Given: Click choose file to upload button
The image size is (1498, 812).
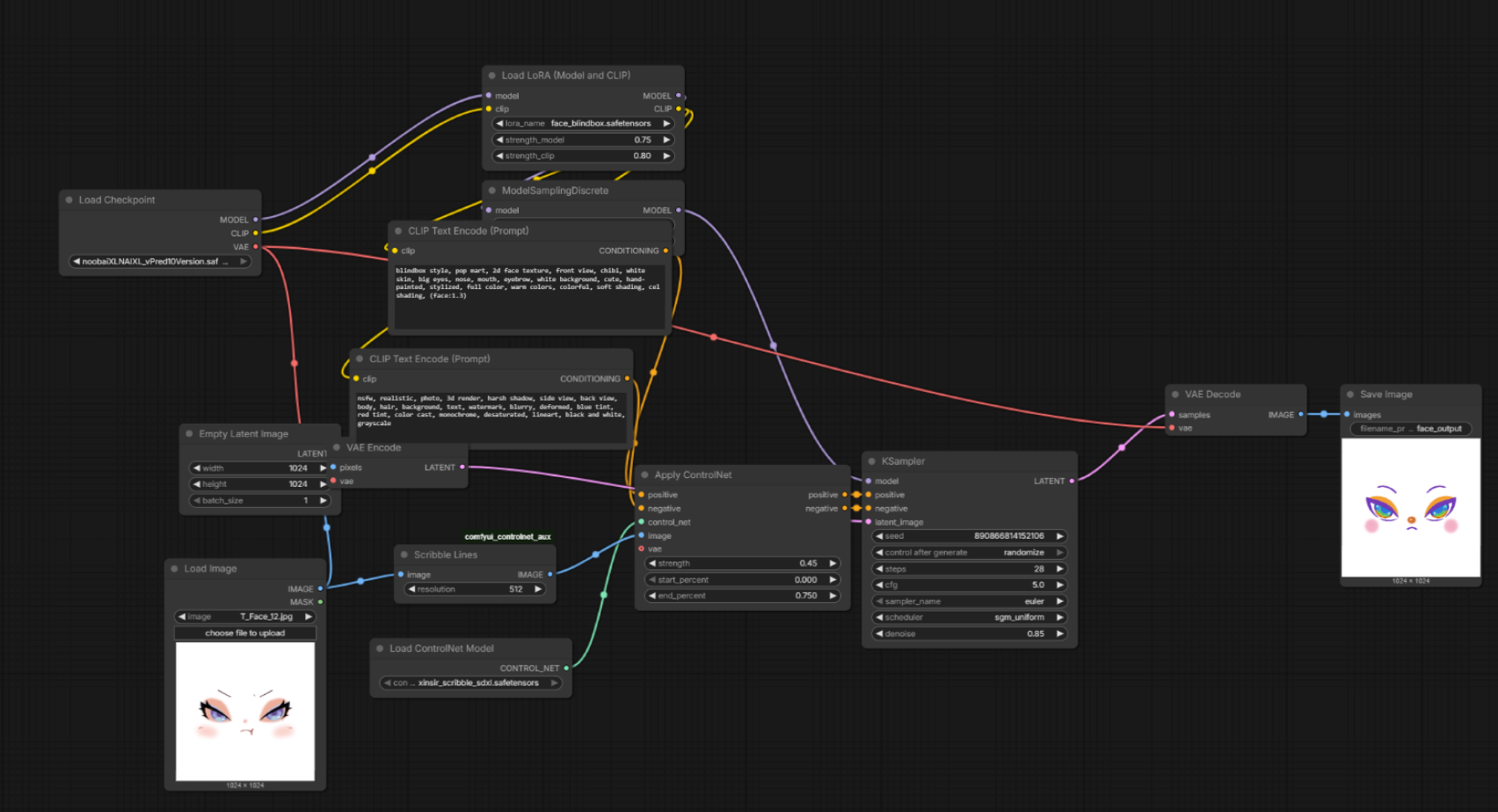Looking at the screenshot, I should (245, 634).
